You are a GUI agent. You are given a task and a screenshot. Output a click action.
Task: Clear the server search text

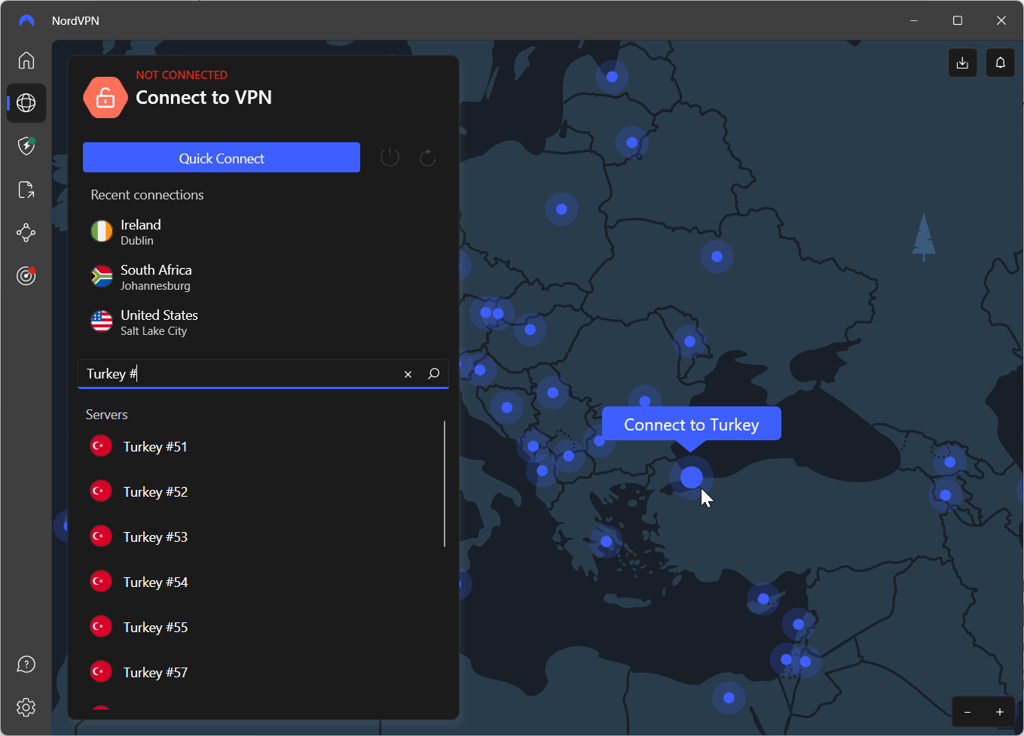[408, 374]
